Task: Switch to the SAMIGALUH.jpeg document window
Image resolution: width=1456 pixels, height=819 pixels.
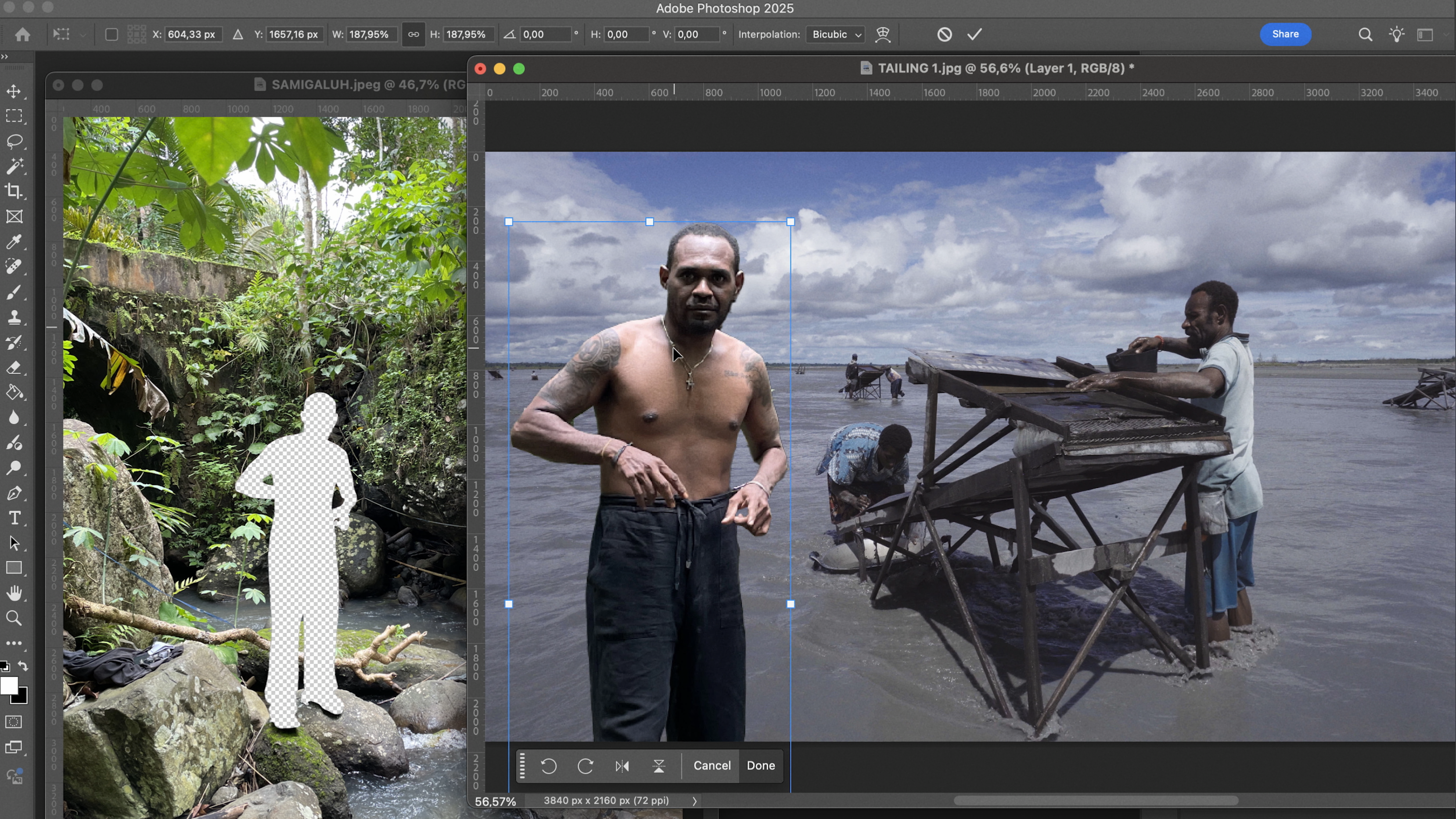Action: (362, 85)
